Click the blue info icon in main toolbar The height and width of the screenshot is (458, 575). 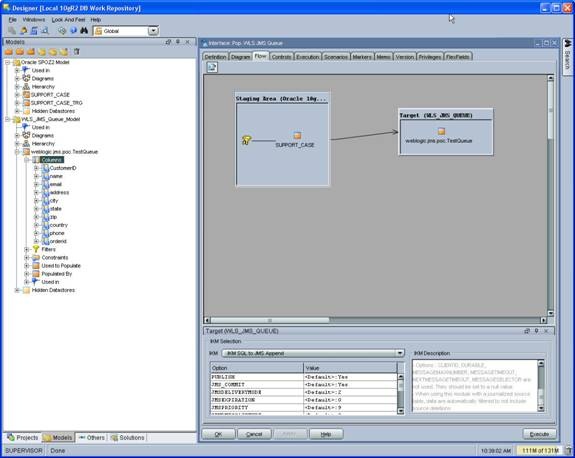pos(73,31)
